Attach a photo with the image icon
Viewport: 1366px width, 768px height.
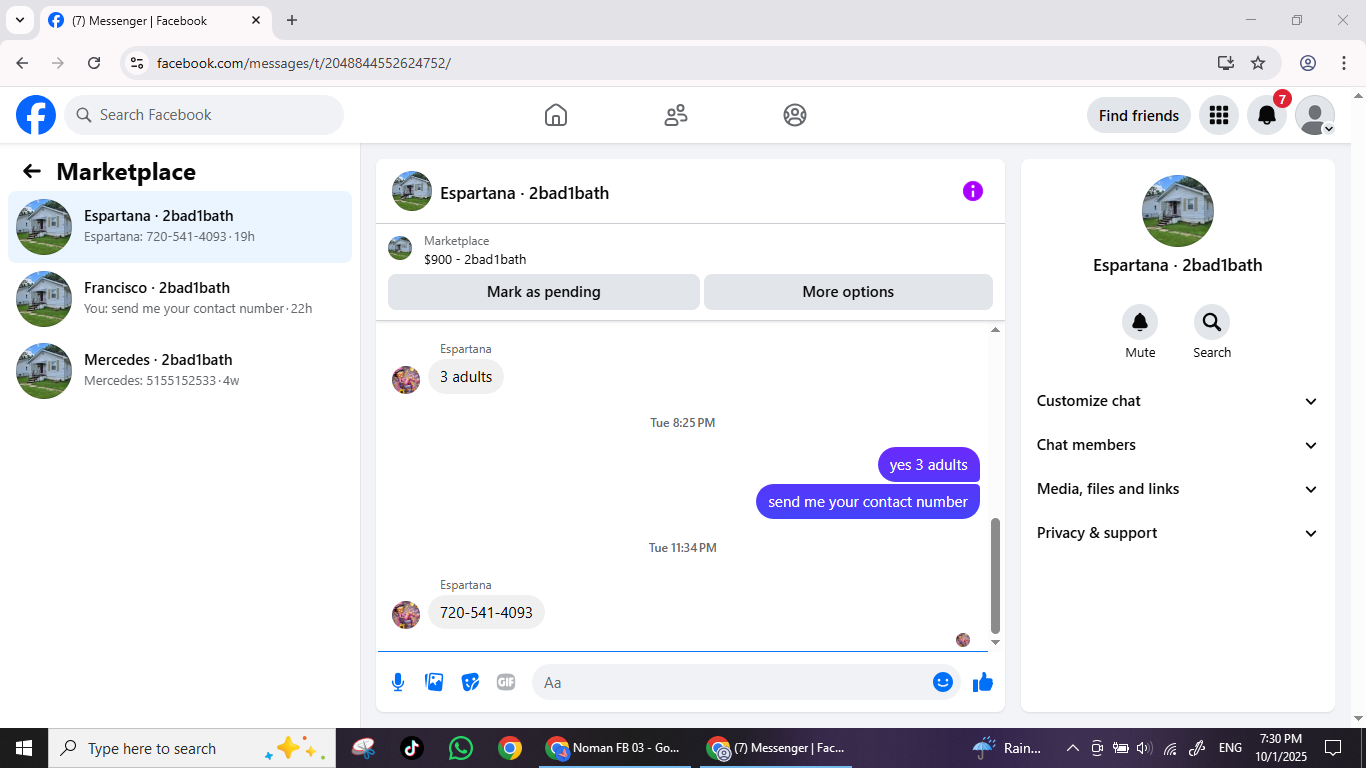click(x=434, y=682)
